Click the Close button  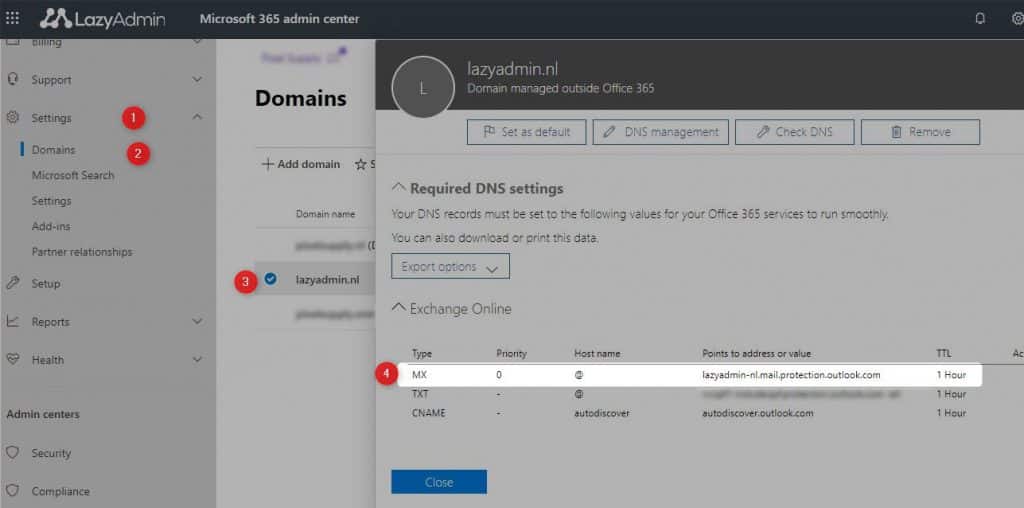pyautogui.click(x=439, y=483)
